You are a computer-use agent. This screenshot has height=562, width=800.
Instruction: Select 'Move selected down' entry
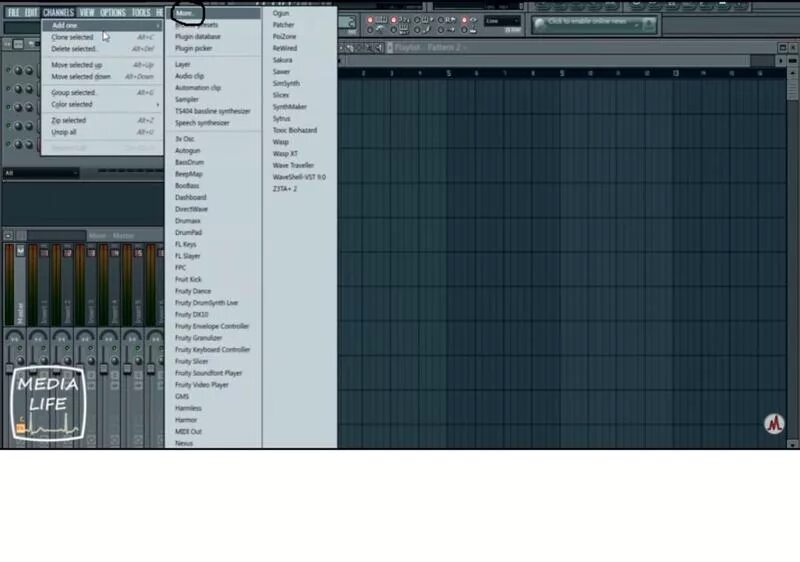pos(102,76)
